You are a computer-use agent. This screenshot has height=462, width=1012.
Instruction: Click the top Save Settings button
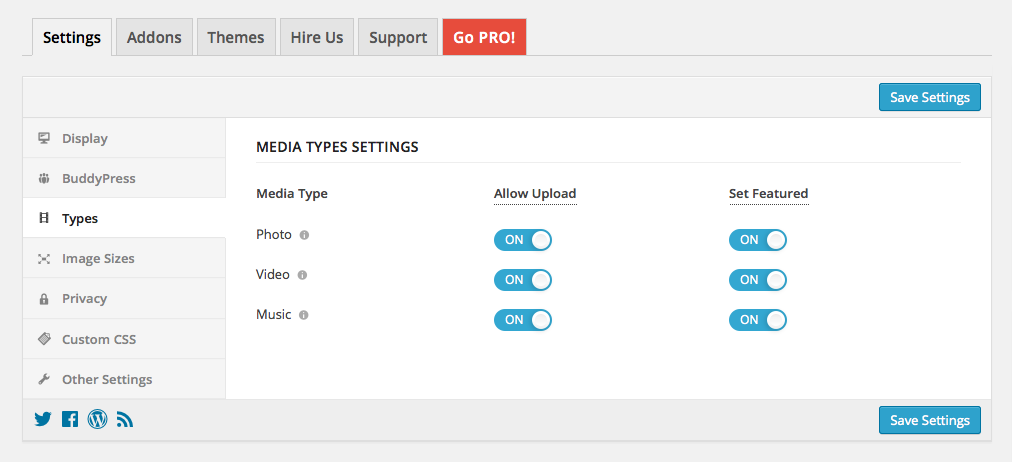click(x=929, y=97)
